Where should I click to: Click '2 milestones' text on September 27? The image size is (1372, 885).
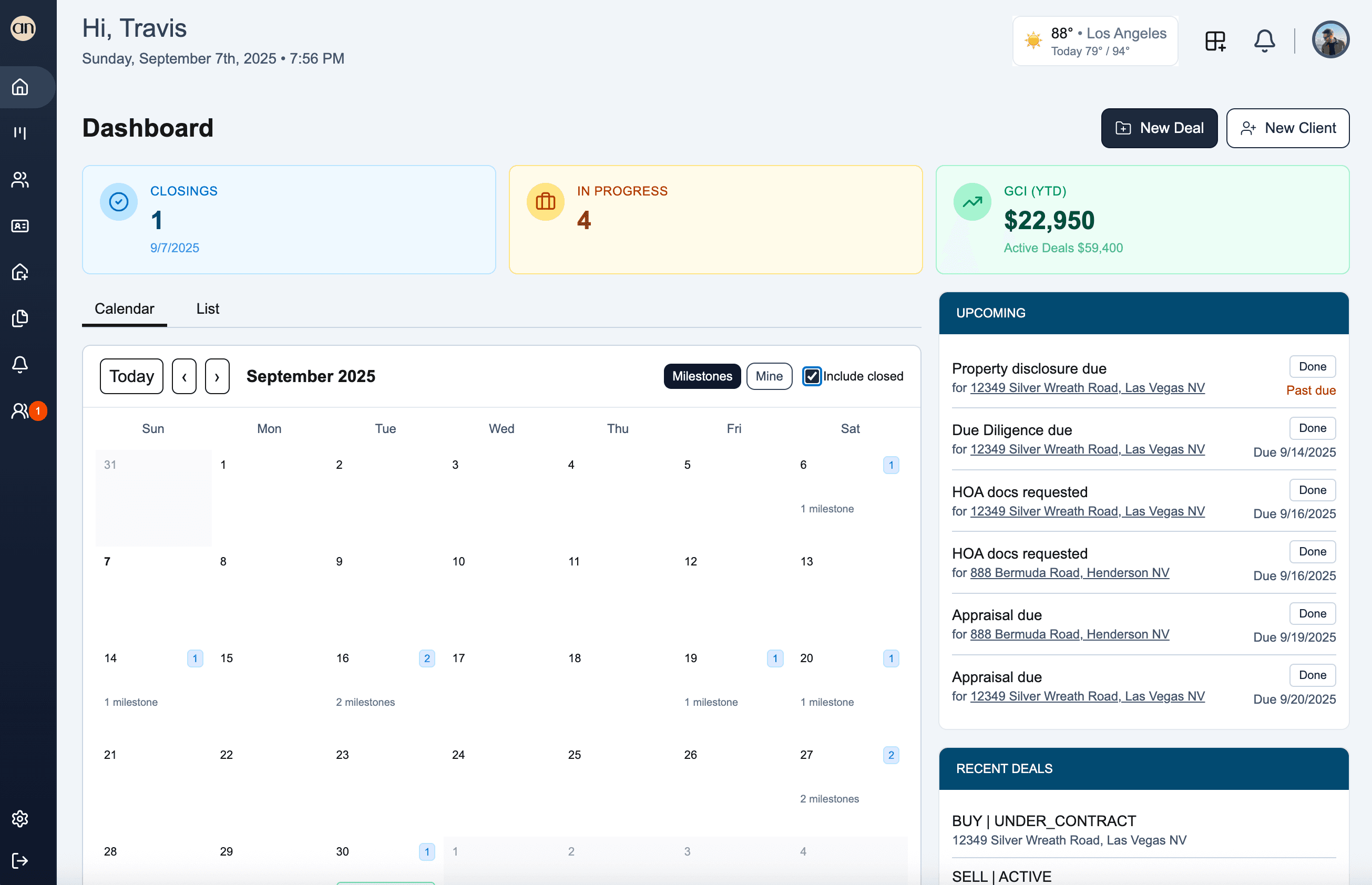pos(830,799)
